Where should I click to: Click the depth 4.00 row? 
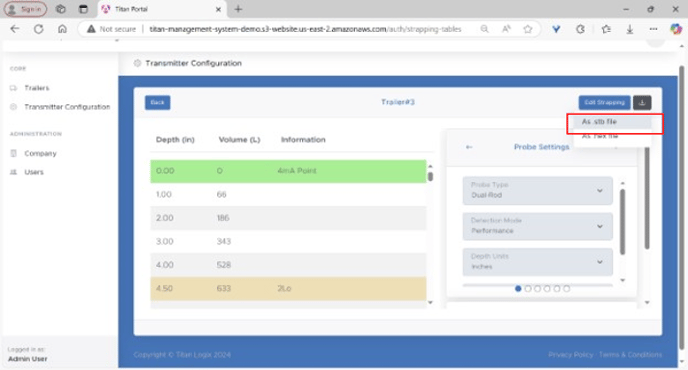pyautogui.click(x=288, y=265)
